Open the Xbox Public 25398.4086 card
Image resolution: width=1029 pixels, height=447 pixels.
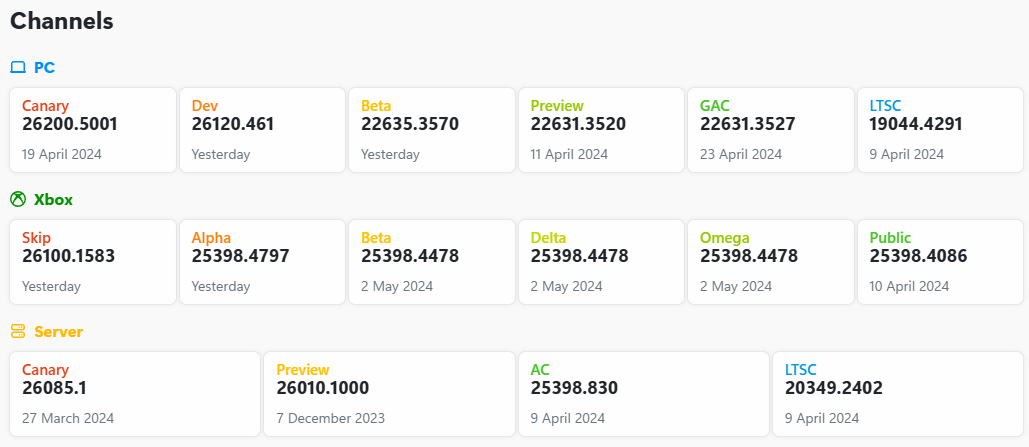tap(940, 262)
